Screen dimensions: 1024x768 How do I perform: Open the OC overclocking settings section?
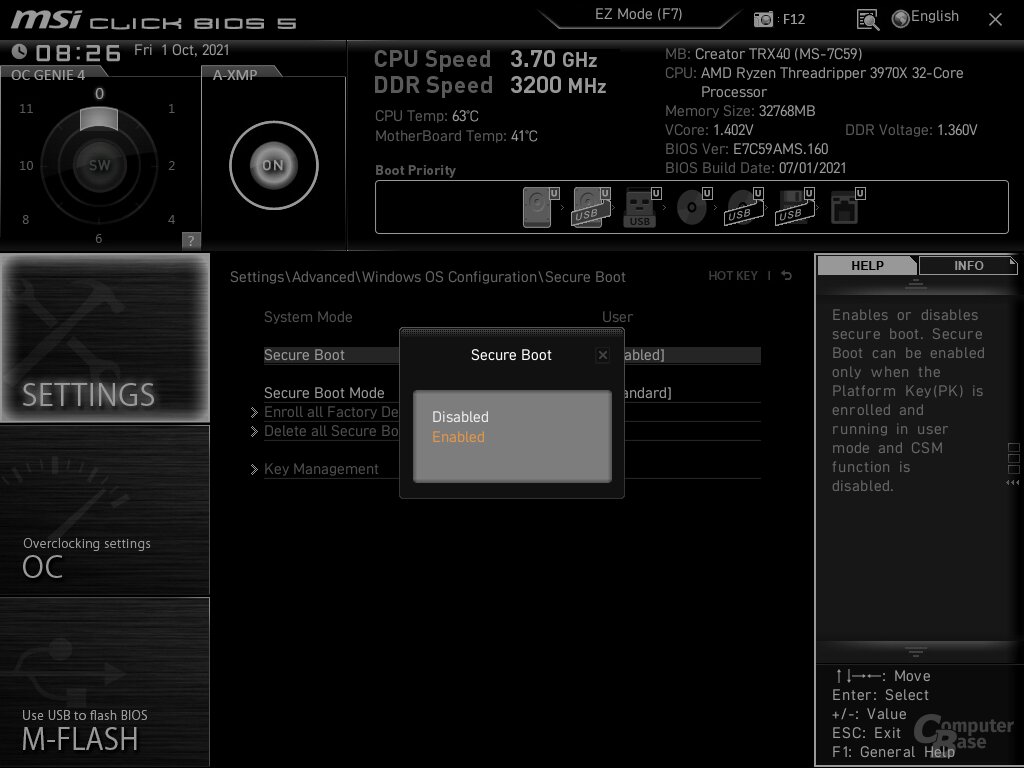104,510
